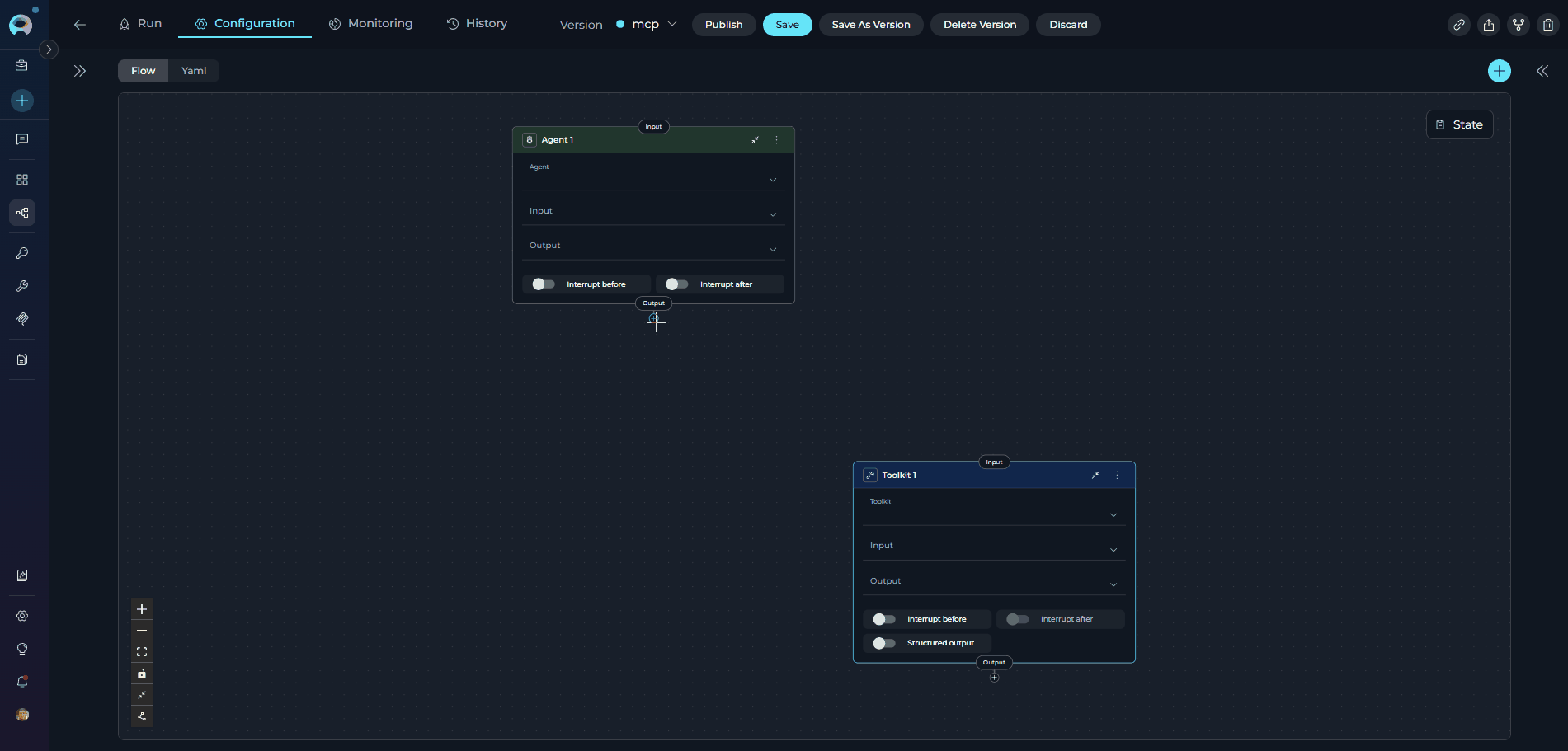Toggle the canvas lock icon
The height and width of the screenshot is (751, 1568).
(x=142, y=674)
